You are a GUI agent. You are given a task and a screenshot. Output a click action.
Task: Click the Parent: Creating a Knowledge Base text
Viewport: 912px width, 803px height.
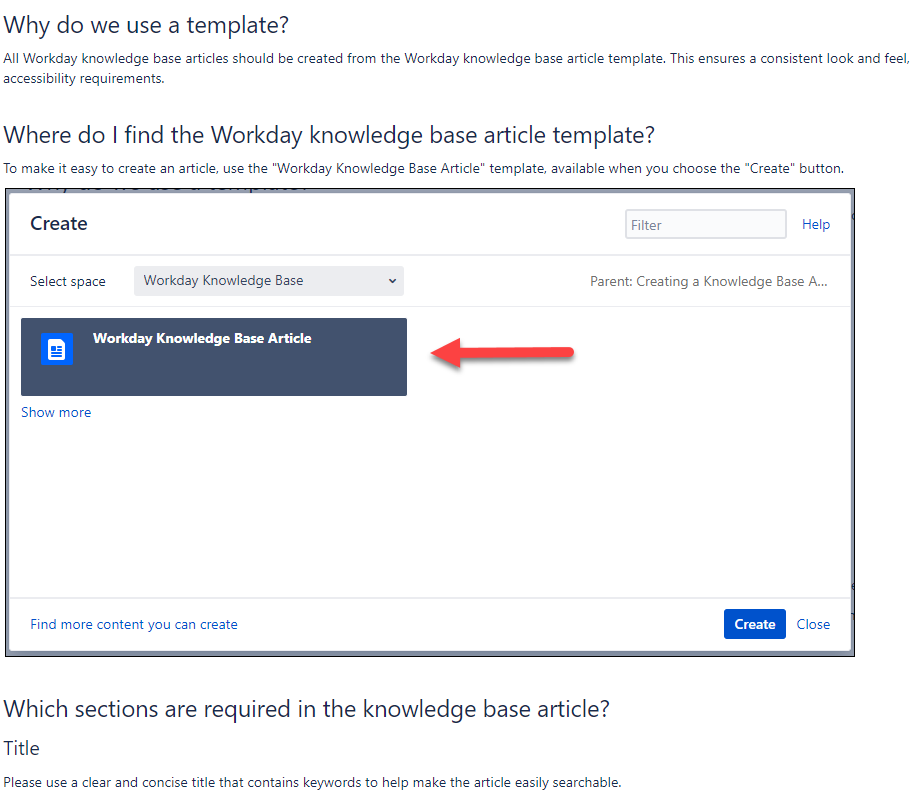pyautogui.click(x=708, y=281)
